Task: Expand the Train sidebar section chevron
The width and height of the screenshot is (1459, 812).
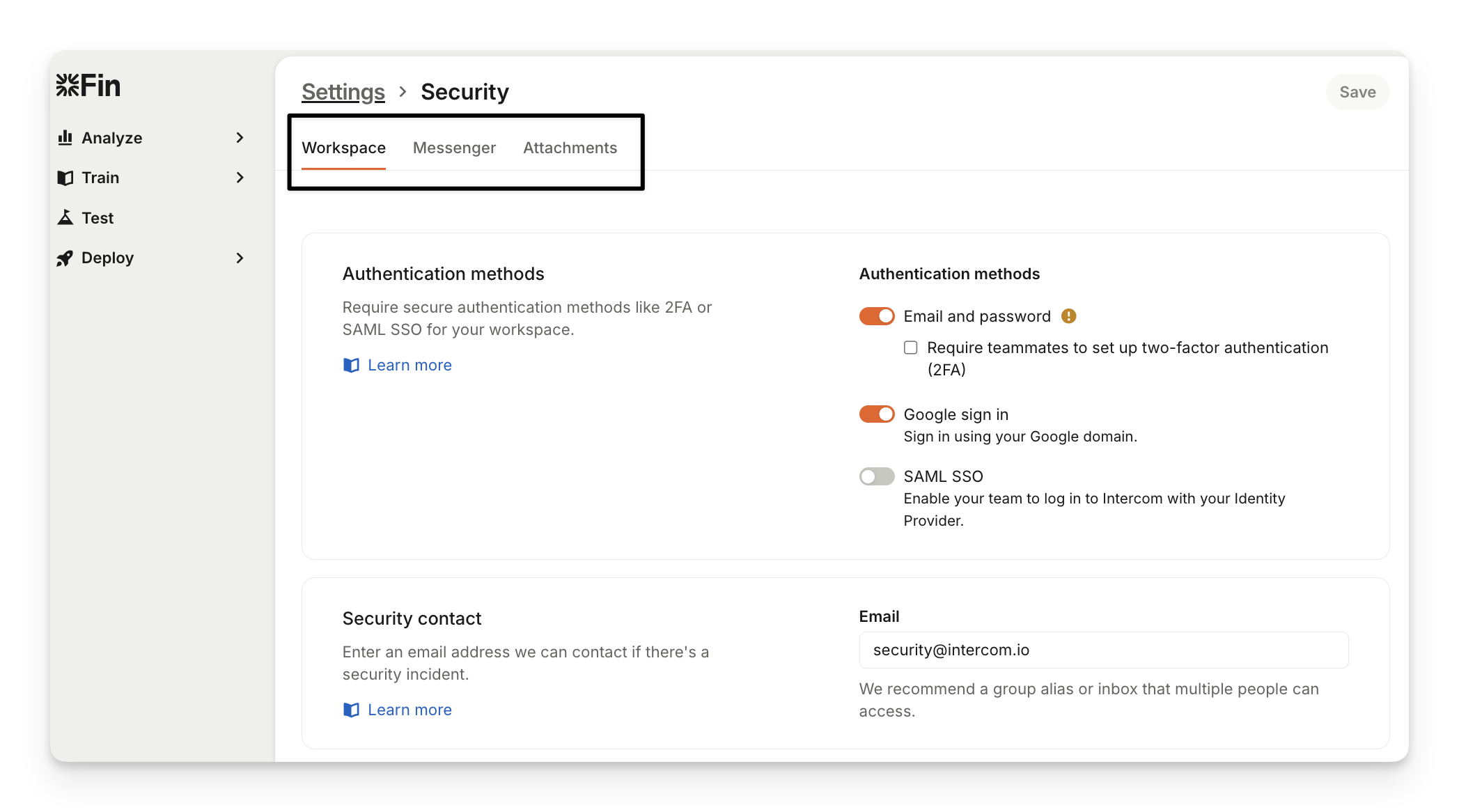Action: [240, 178]
